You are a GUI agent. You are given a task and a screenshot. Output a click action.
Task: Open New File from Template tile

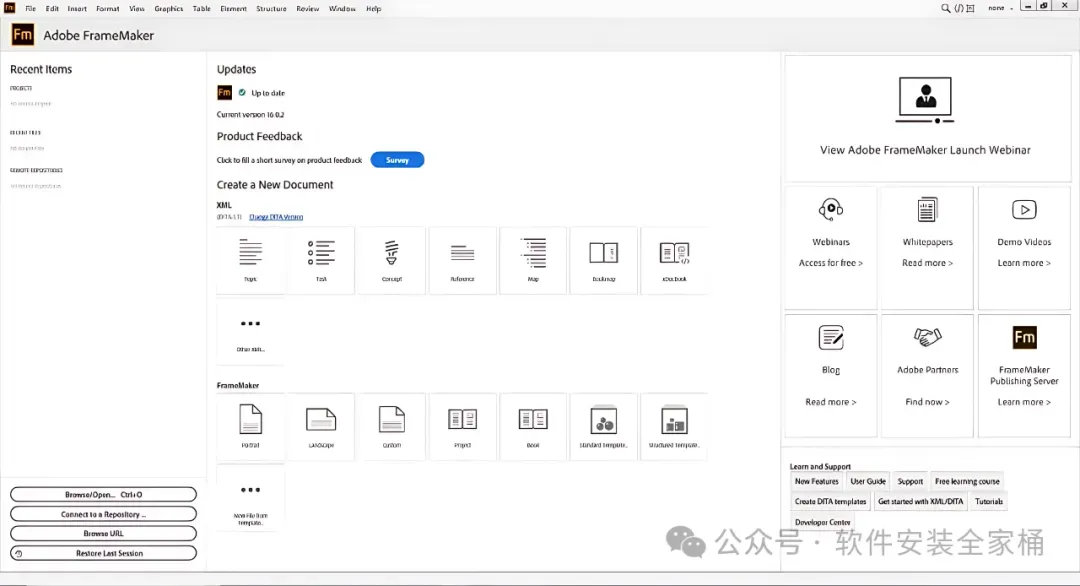click(250, 498)
